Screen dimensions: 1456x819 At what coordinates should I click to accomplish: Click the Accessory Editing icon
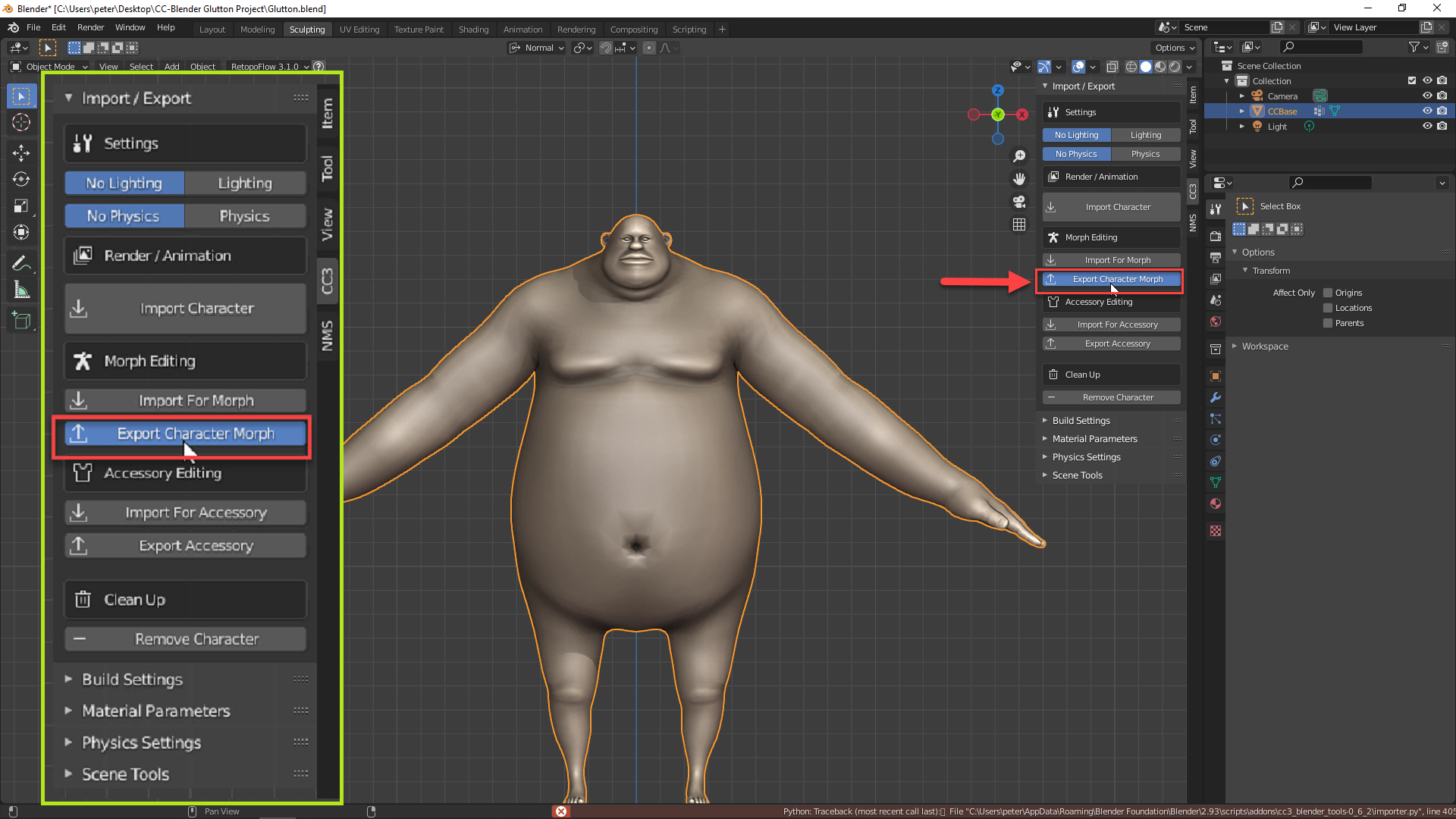click(x=83, y=473)
